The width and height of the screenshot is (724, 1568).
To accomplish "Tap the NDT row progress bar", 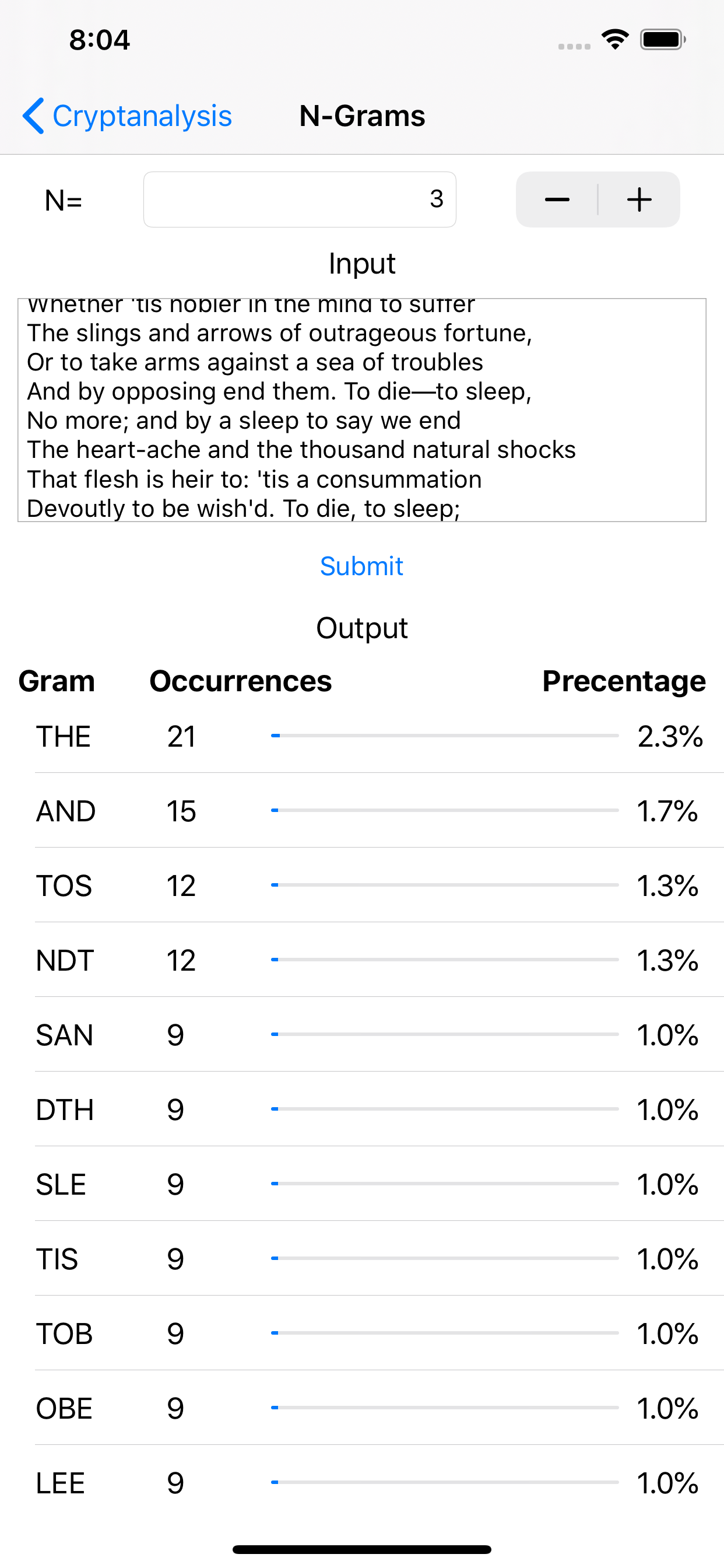I will pyautogui.click(x=445, y=960).
